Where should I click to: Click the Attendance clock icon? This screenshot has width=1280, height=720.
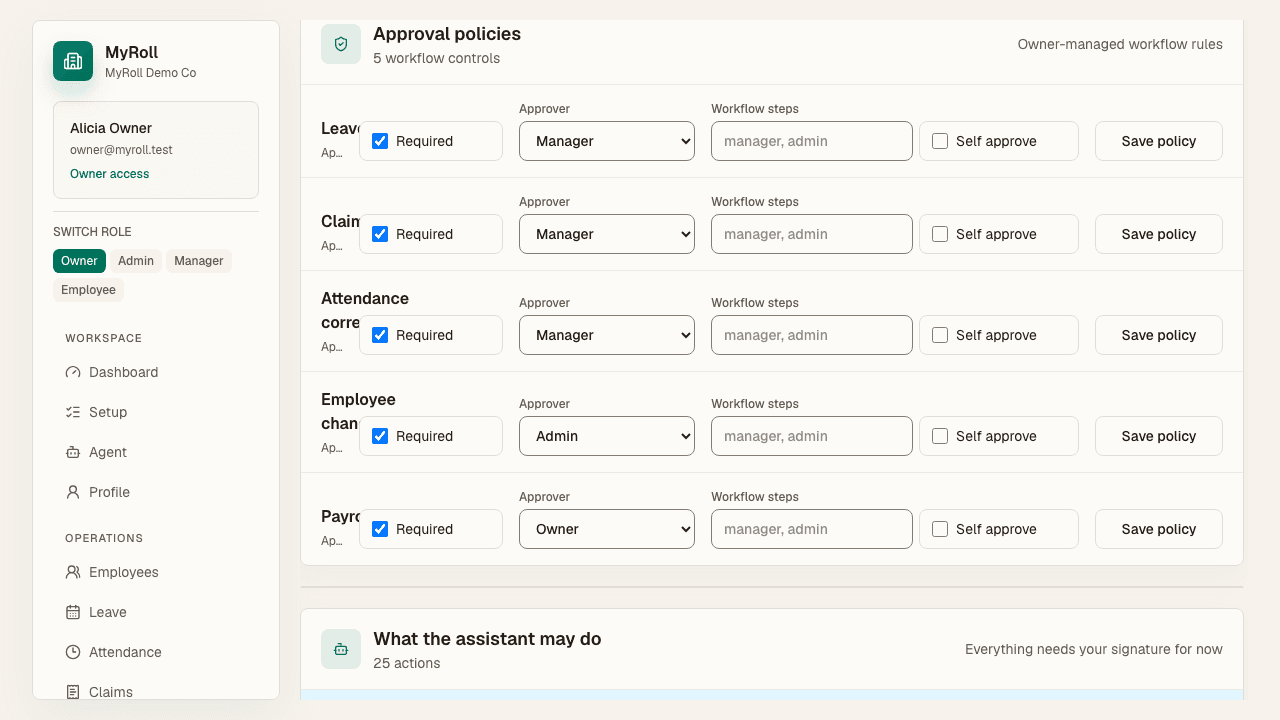click(73, 652)
